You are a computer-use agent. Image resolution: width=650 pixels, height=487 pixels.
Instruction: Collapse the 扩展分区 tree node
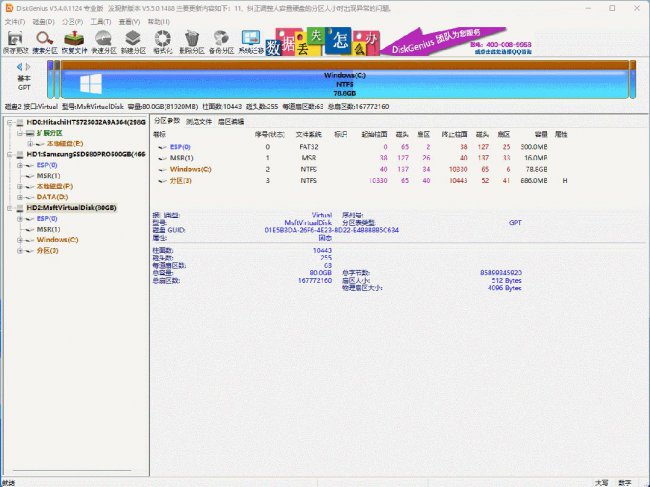[x=19, y=133]
